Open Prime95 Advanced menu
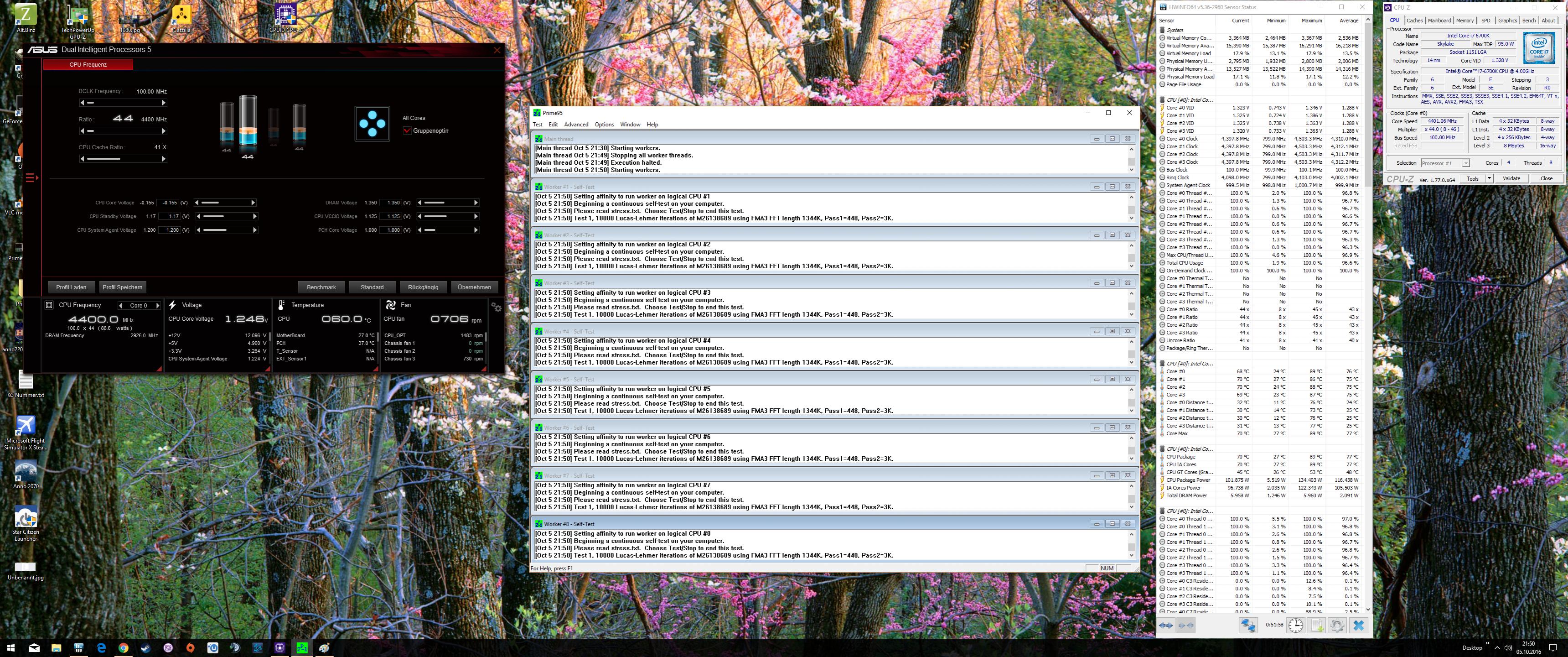The image size is (1568, 657). (x=576, y=124)
